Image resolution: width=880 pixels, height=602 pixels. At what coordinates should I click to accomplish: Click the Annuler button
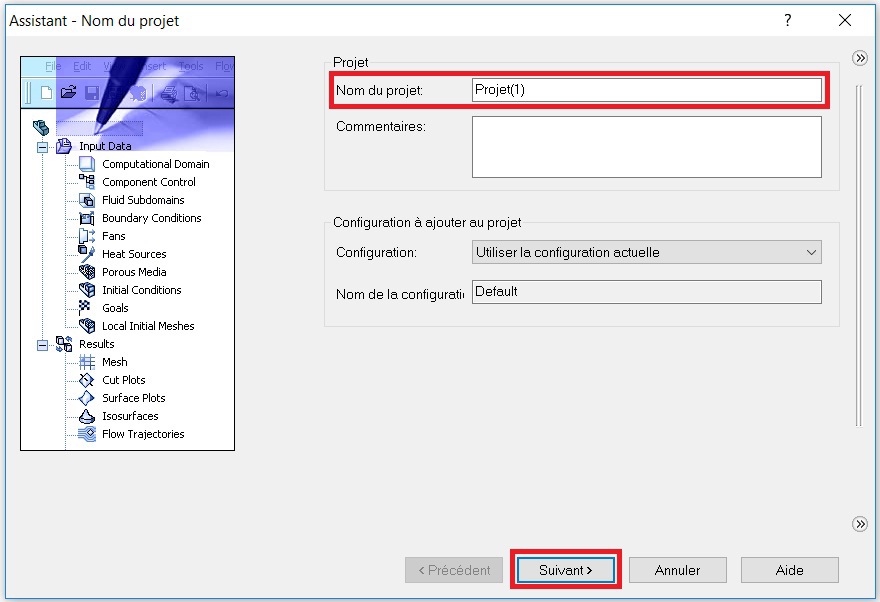pyautogui.click(x=677, y=570)
